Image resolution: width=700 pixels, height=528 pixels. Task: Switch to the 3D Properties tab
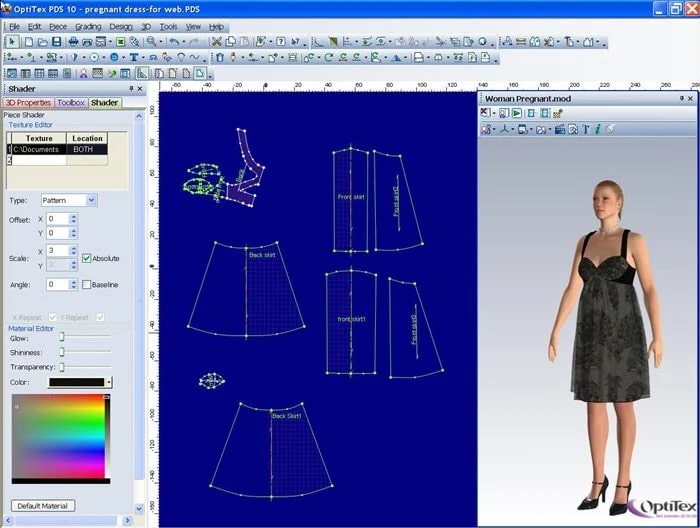tap(28, 103)
